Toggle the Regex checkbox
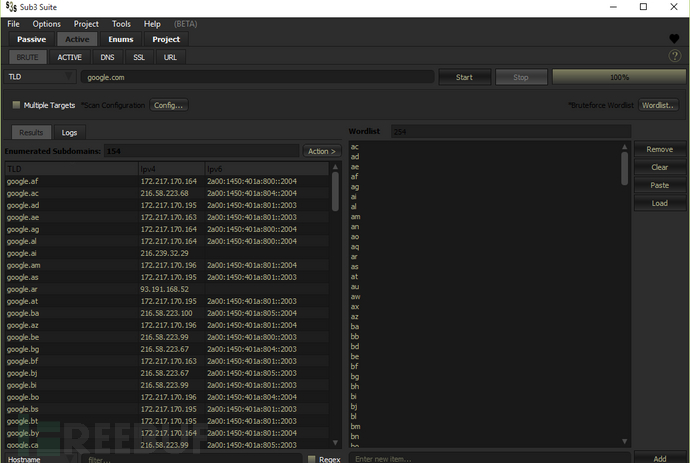This screenshot has height=463, width=690. click(x=312, y=459)
